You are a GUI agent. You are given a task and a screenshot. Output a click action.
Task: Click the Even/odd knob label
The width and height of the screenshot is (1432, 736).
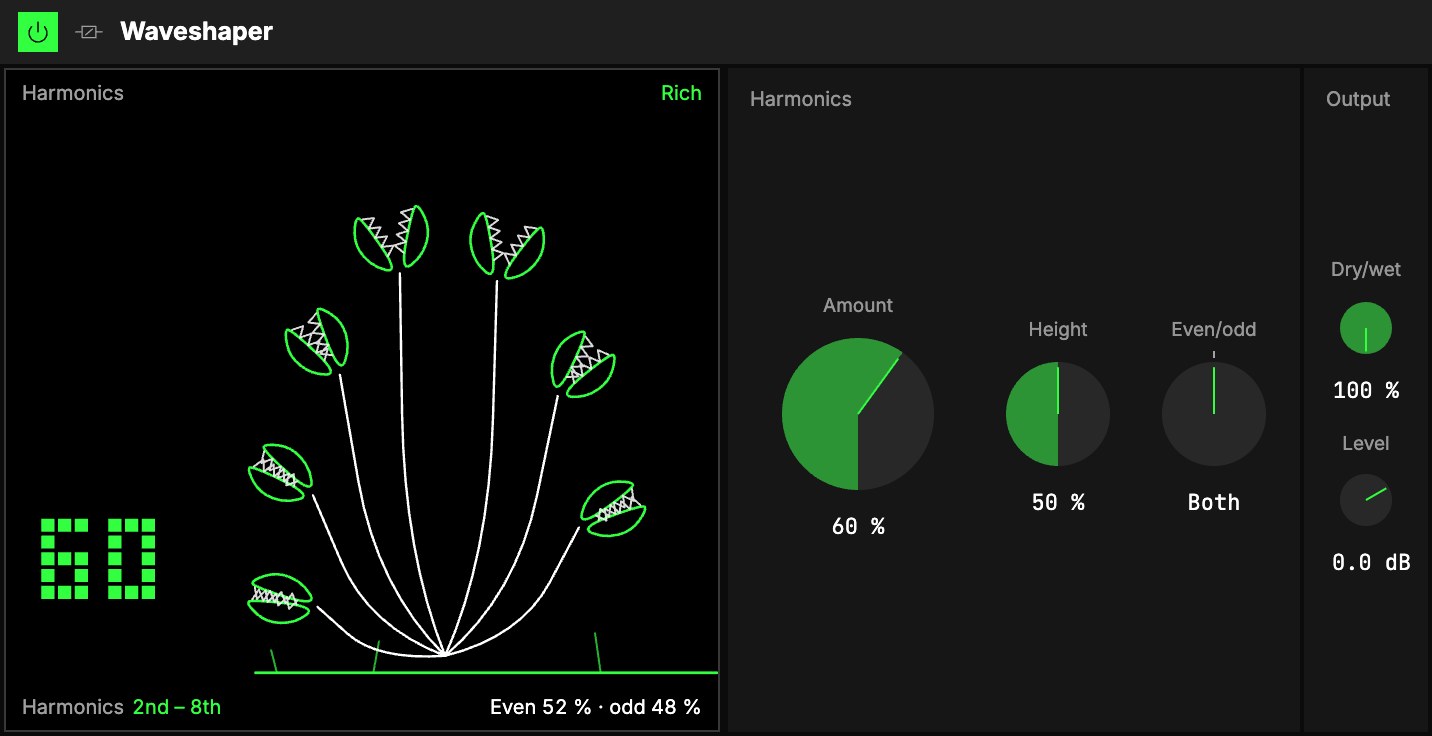point(1214,329)
